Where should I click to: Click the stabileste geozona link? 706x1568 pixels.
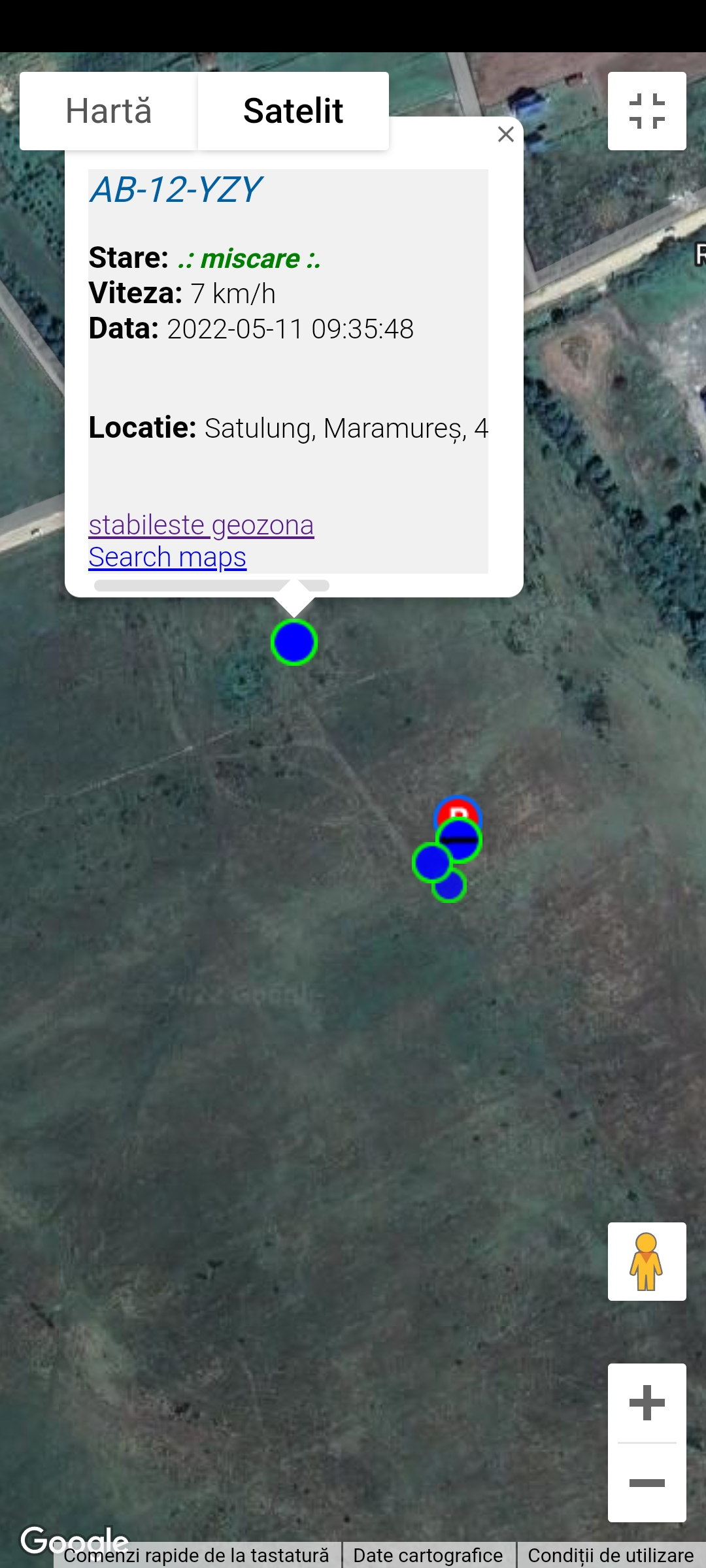tap(201, 525)
